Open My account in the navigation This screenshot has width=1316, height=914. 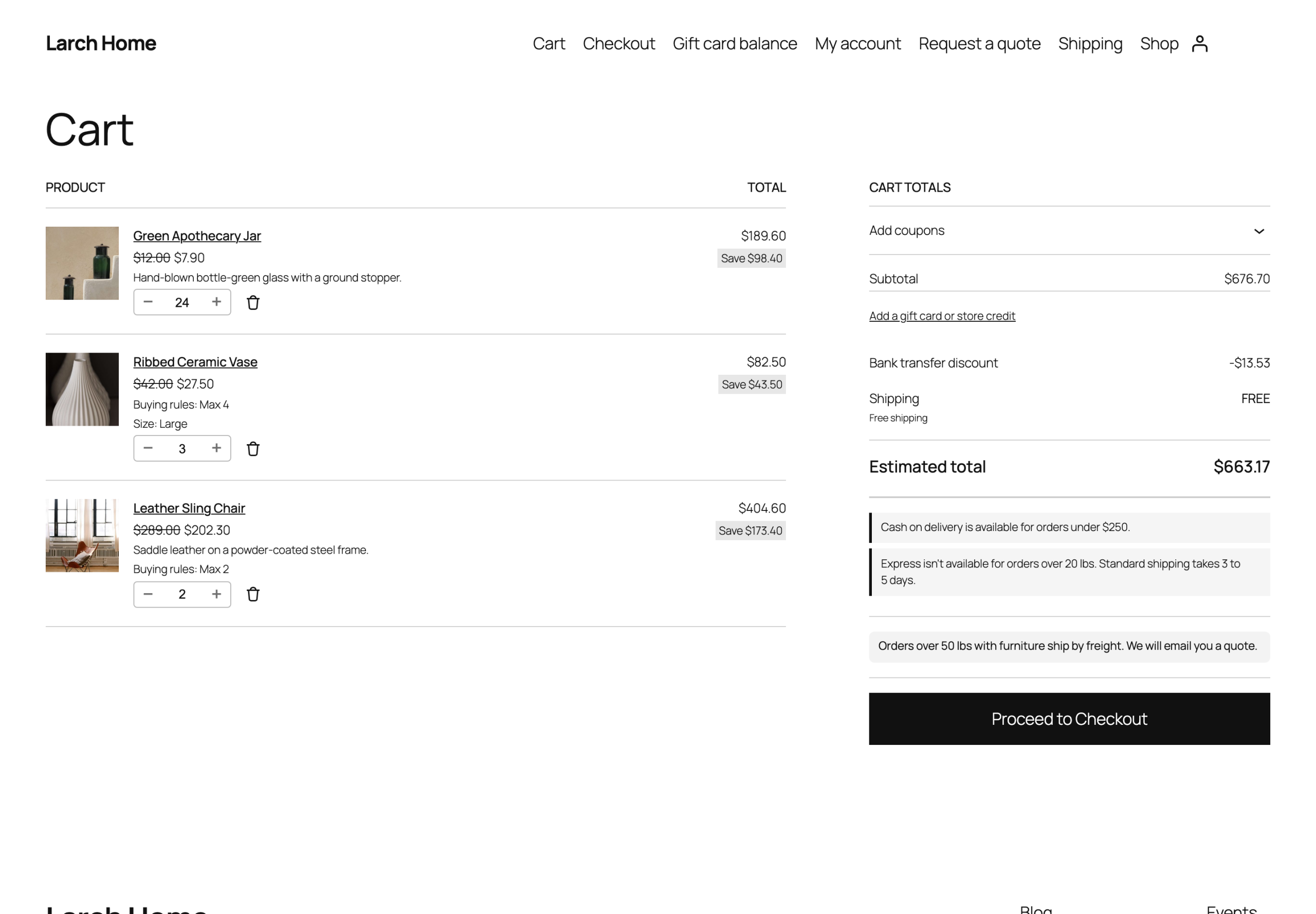point(857,44)
